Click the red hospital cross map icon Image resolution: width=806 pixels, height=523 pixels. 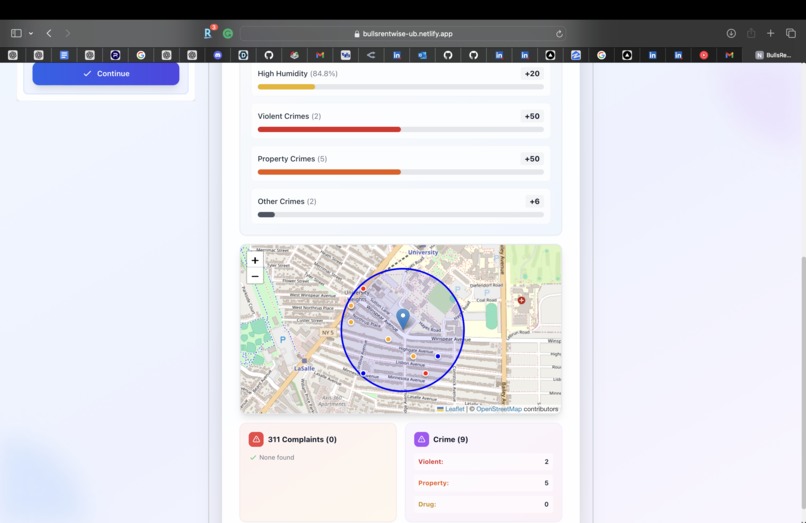click(x=521, y=300)
